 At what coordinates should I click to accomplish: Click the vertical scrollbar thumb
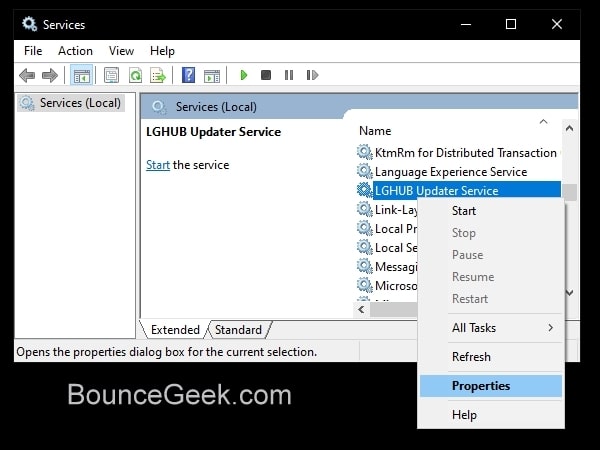(x=570, y=192)
